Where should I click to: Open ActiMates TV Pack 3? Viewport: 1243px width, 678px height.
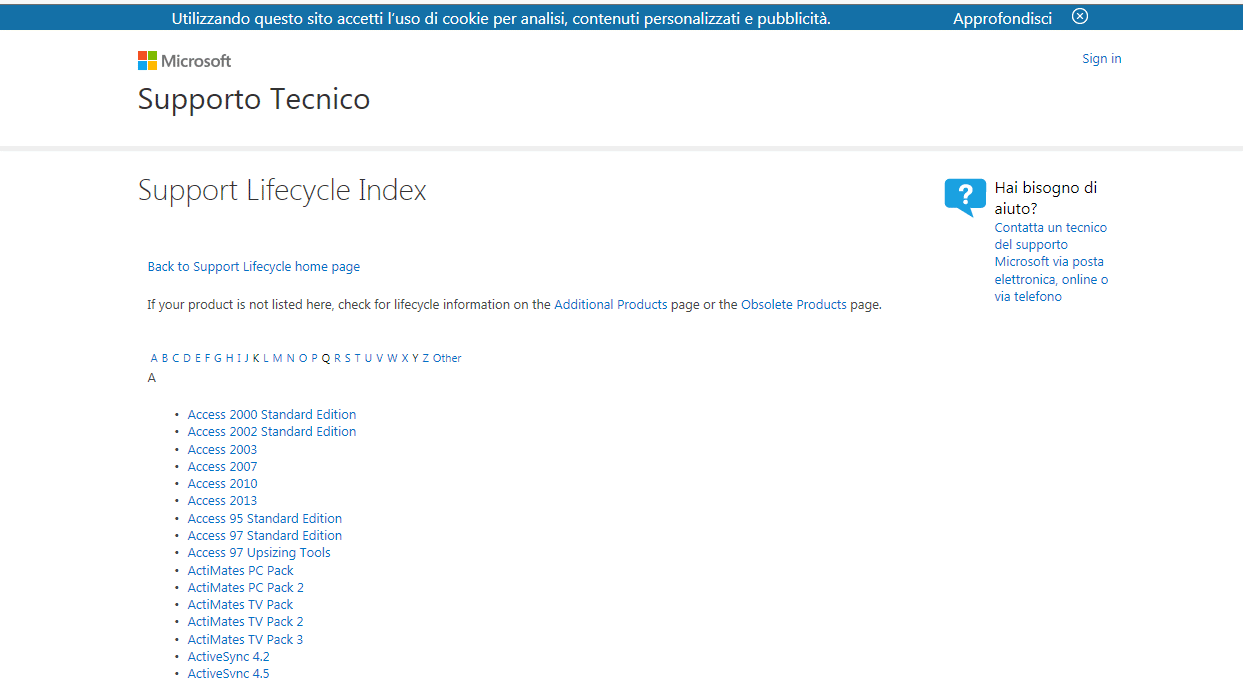245,640
